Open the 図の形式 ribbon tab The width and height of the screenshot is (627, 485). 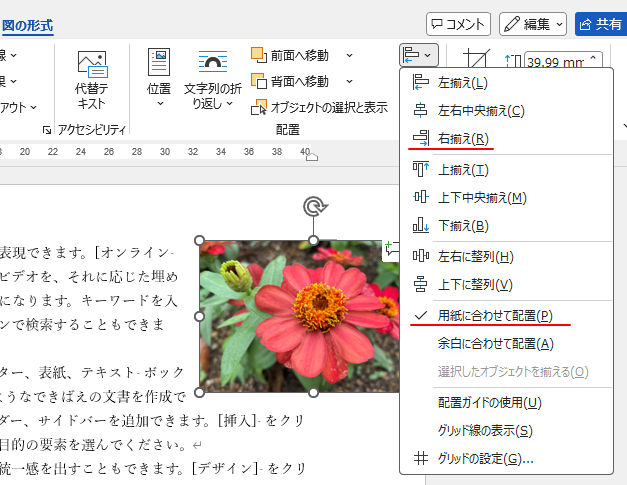coord(27,26)
